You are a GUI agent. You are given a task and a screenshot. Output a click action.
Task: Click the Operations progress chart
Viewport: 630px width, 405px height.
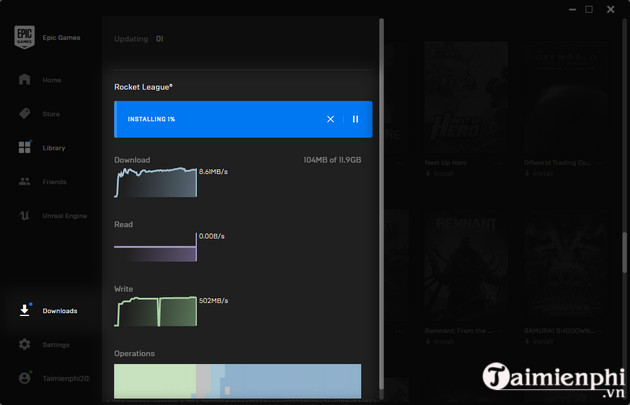point(237,381)
